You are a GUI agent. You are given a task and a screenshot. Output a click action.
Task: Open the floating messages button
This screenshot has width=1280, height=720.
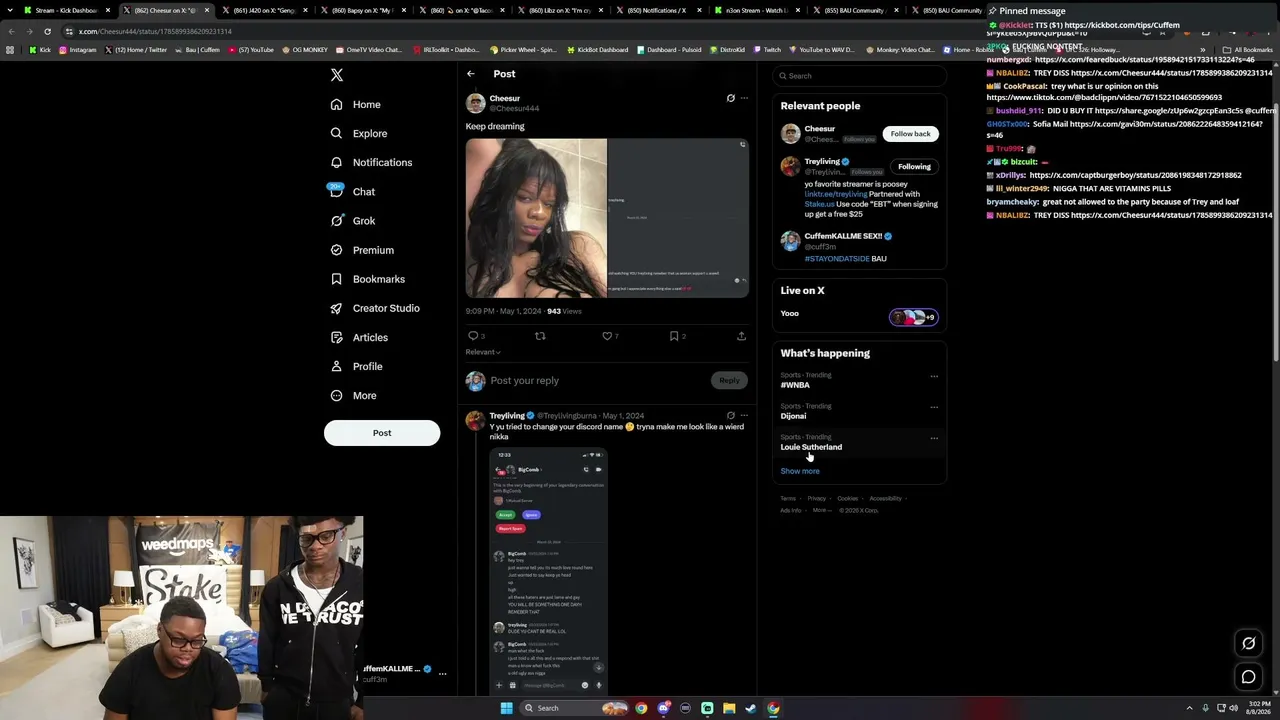[1248, 677]
